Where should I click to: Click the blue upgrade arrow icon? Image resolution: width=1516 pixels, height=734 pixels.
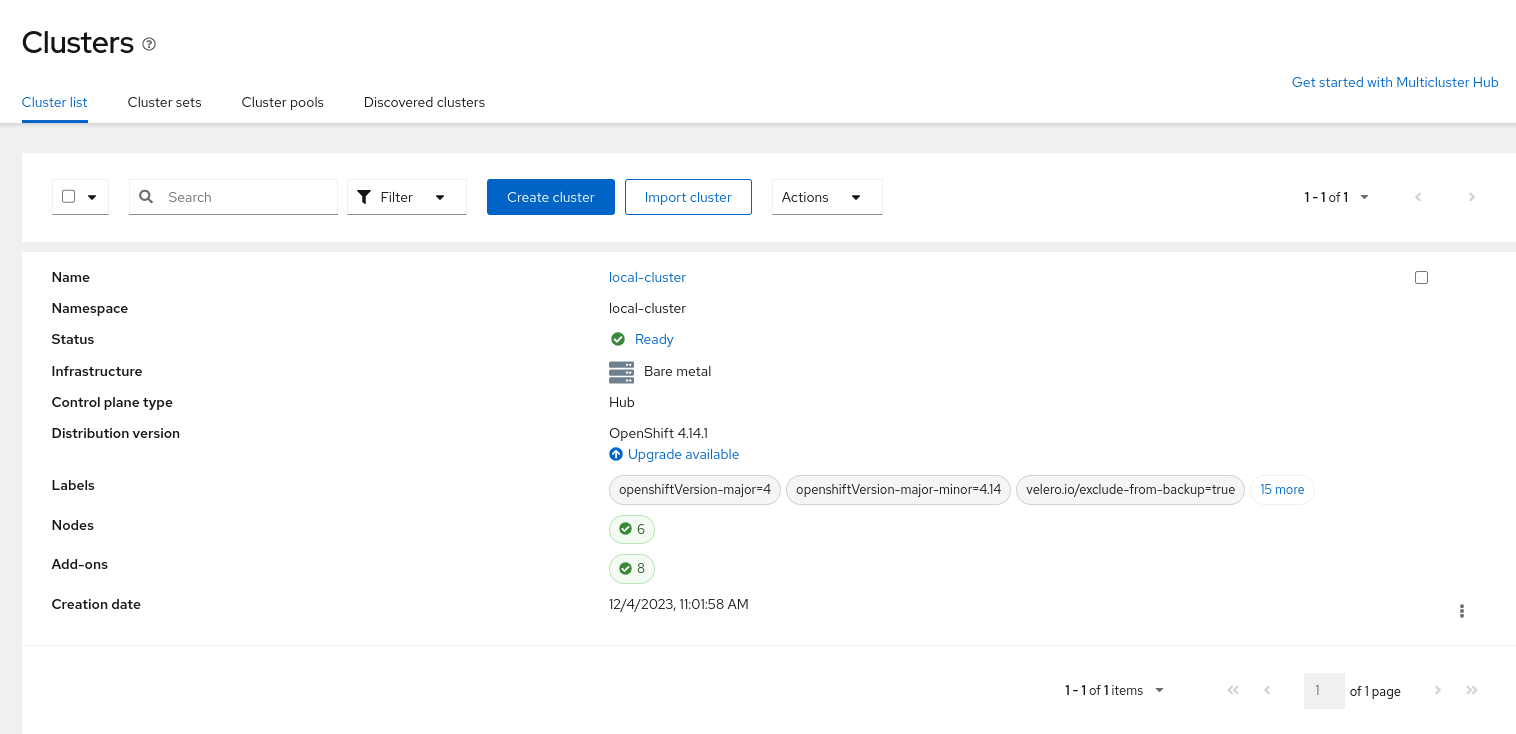pos(616,454)
